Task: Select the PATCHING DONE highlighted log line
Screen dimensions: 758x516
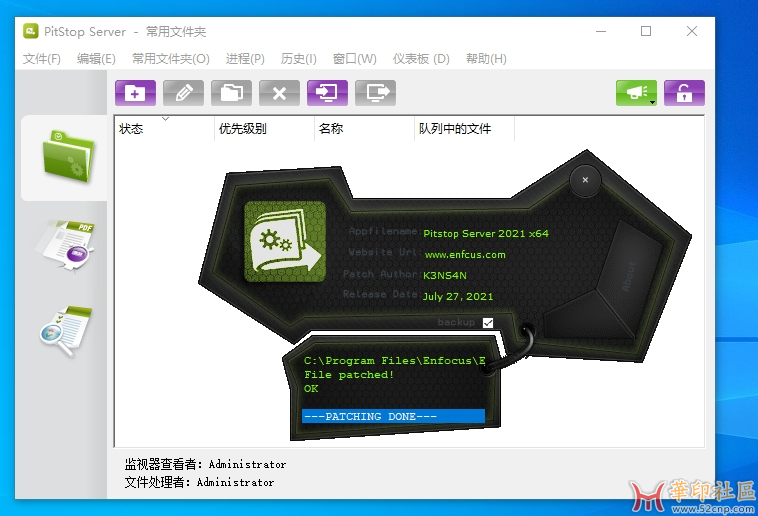Action: (x=394, y=416)
